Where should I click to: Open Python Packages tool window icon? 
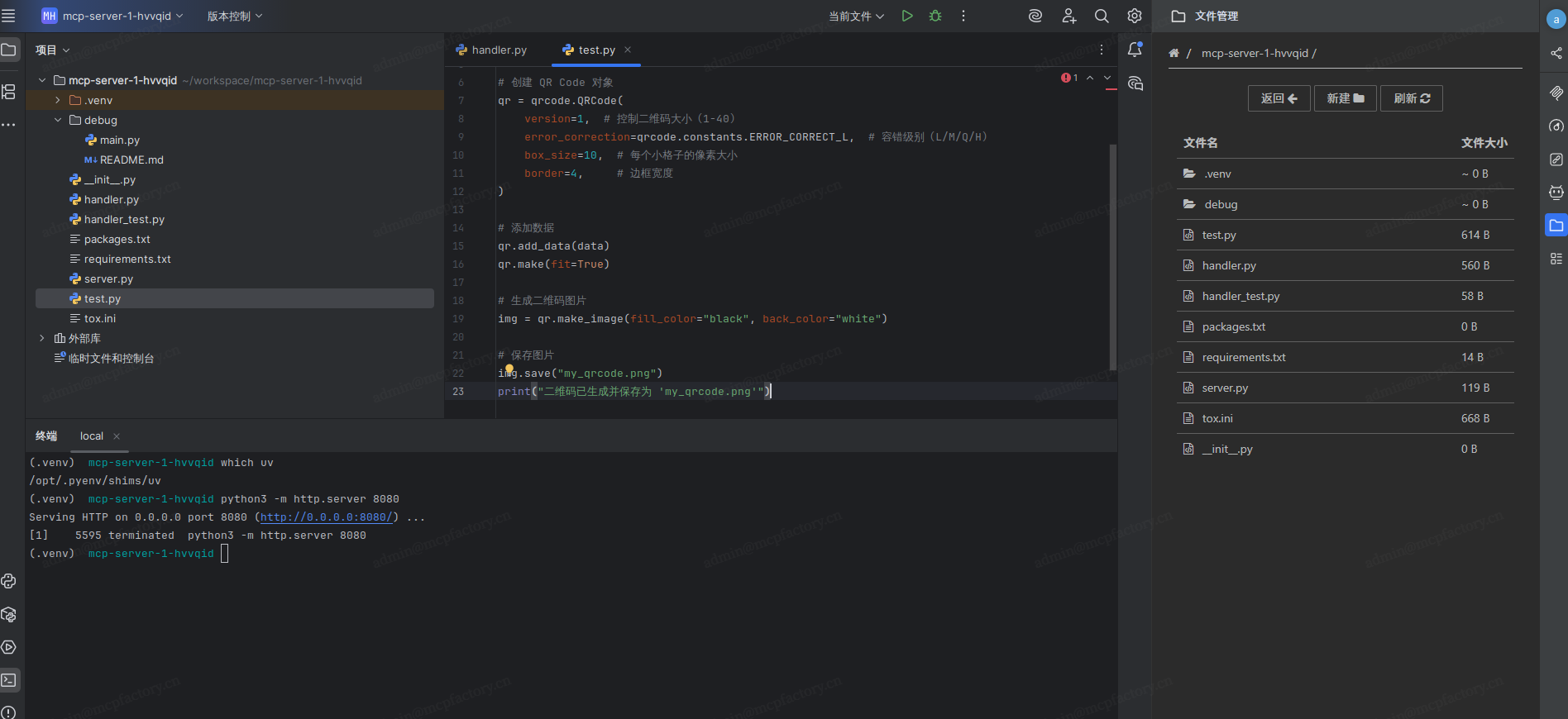[x=9, y=615]
